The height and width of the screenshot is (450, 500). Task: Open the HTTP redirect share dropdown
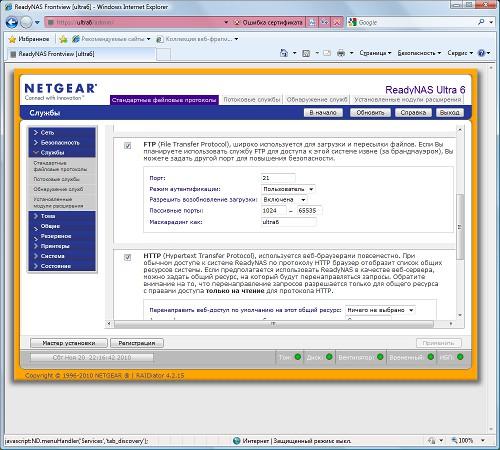pyautogui.click(x=380, y=310)
